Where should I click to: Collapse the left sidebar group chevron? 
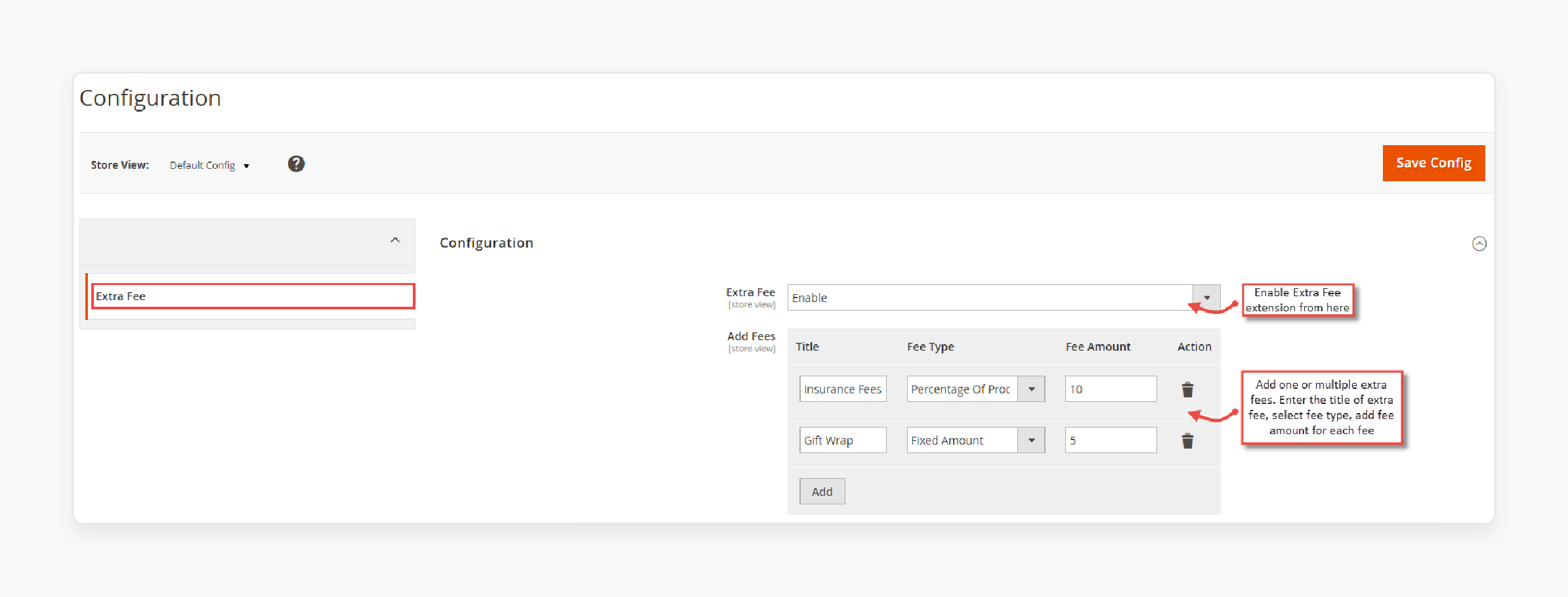click(x=395, y=240)
